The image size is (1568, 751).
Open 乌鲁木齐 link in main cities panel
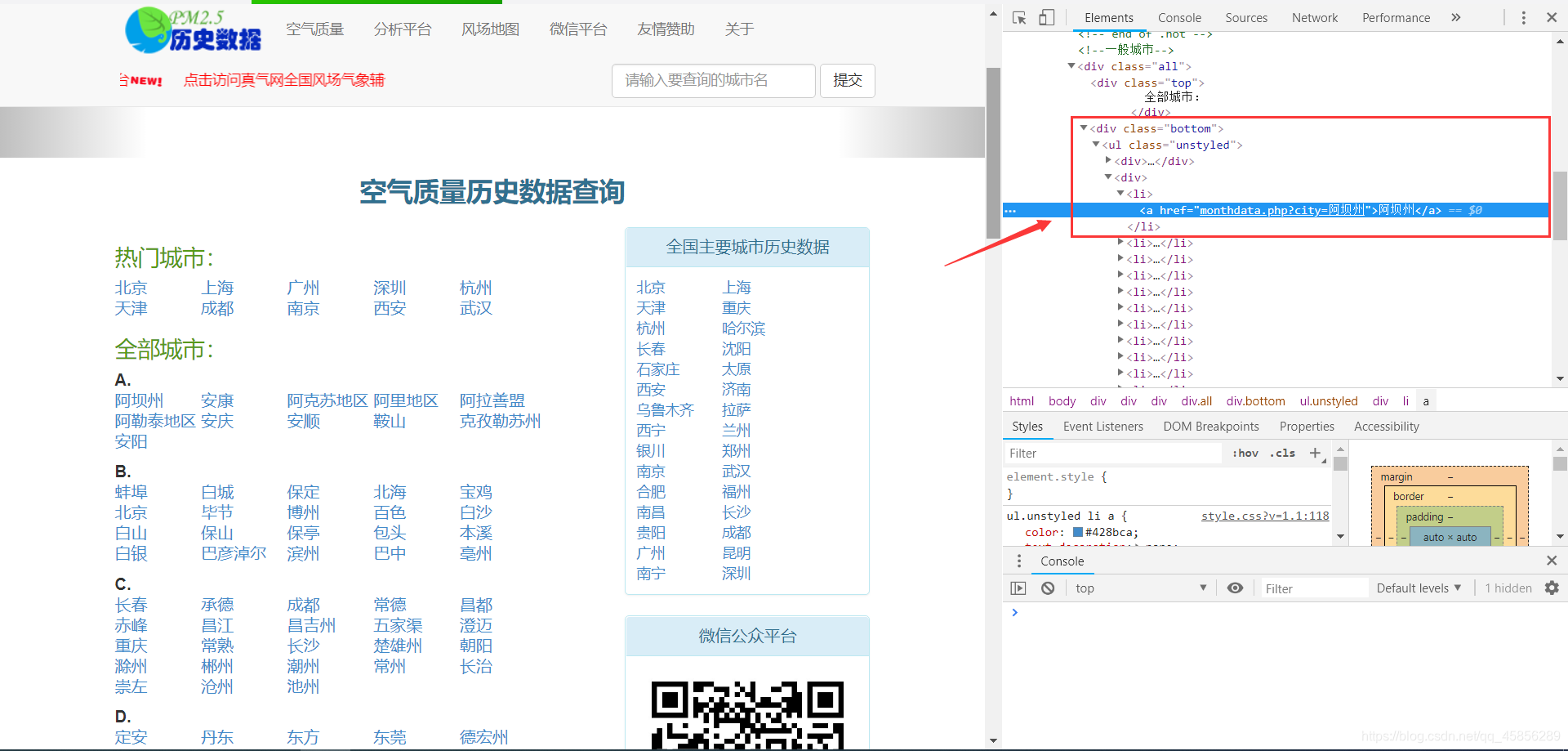666,410
